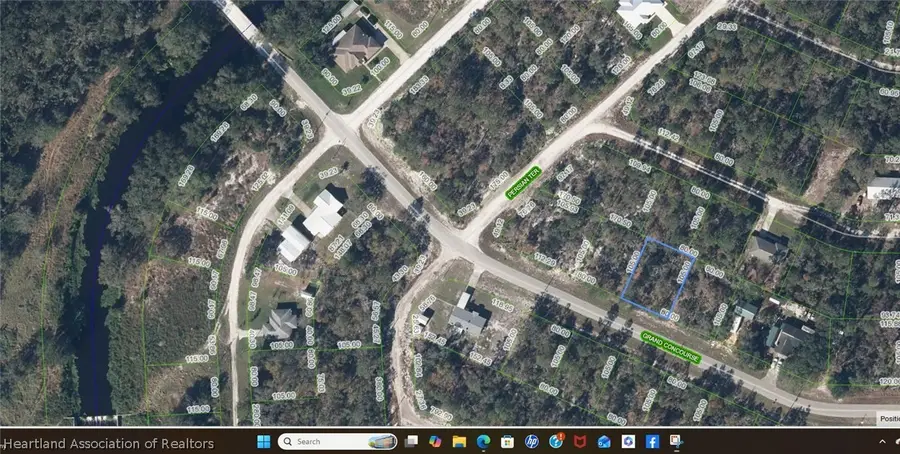Select the blue highlighted parcel
Viewport: 900px width, 454px height.
coord(658,277)
